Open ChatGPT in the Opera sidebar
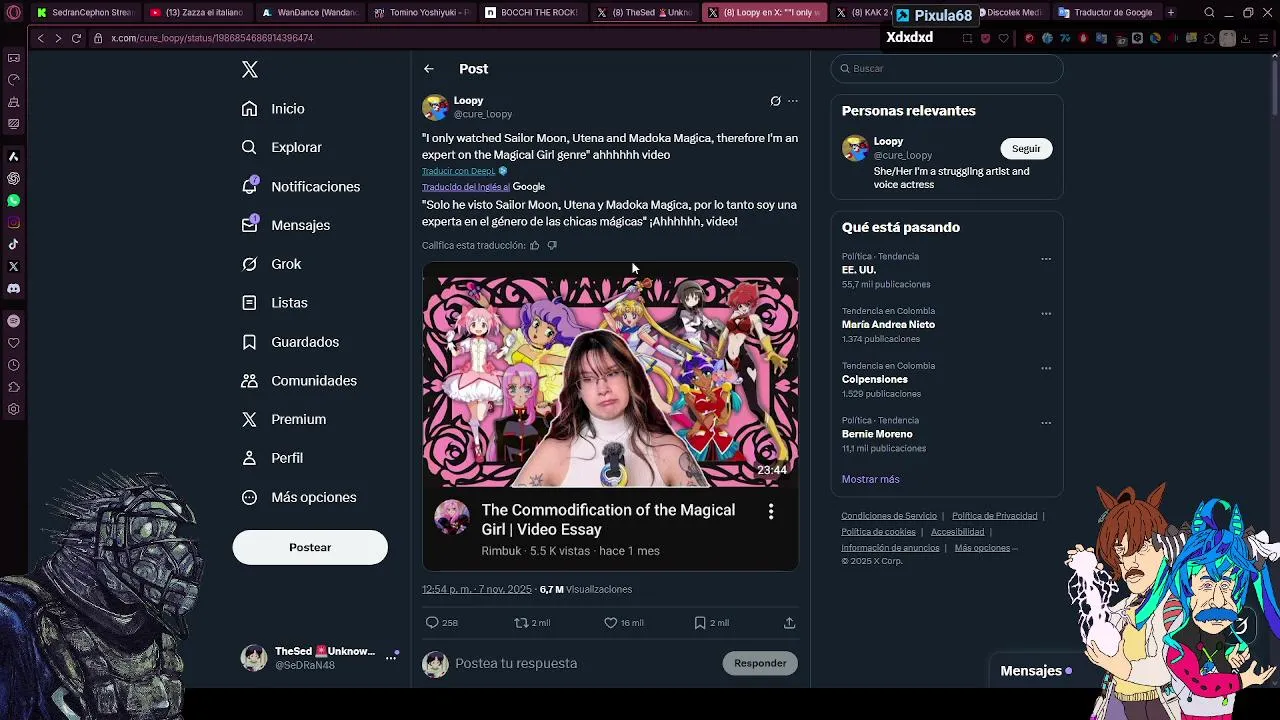The width and height of the screenshot is (1280, 720). (13, 179)
